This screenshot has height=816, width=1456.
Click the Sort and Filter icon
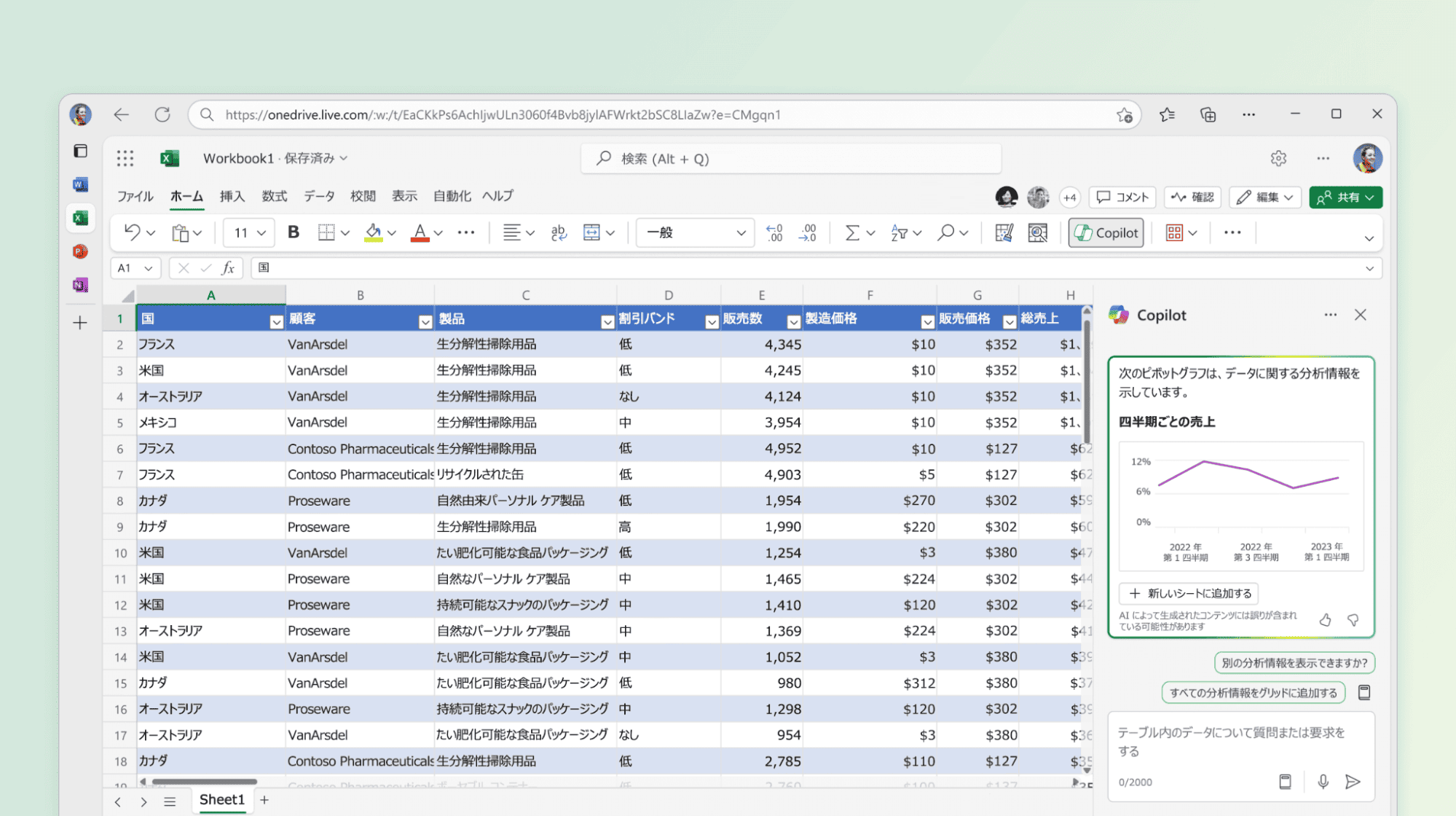[899, 232]
